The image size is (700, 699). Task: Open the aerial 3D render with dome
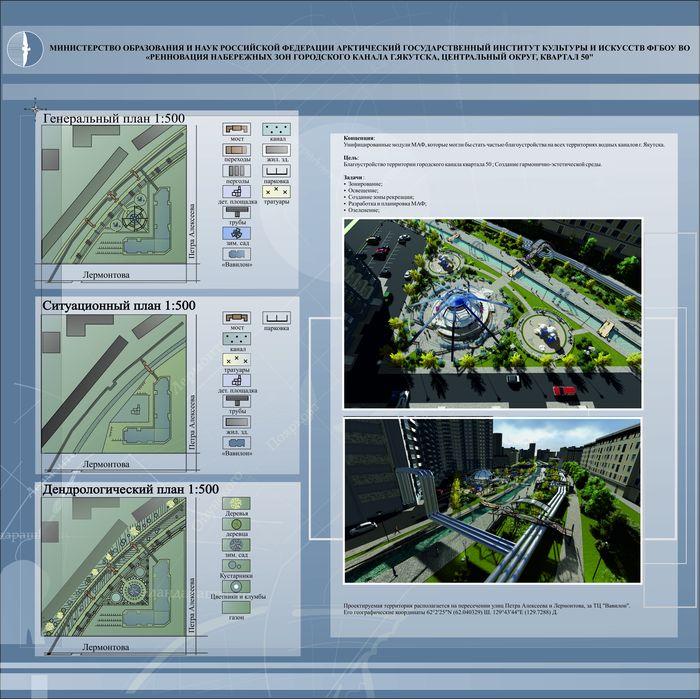point(492,313)
